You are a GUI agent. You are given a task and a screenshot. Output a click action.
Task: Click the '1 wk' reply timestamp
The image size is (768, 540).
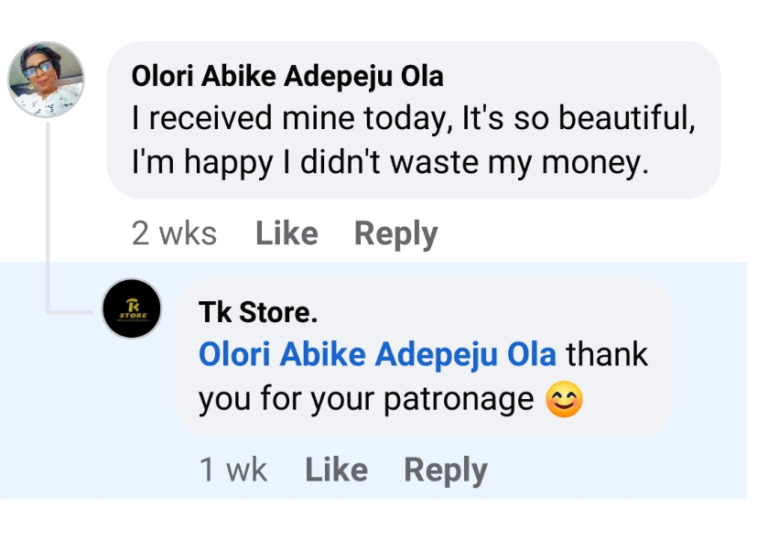[233, 470]
